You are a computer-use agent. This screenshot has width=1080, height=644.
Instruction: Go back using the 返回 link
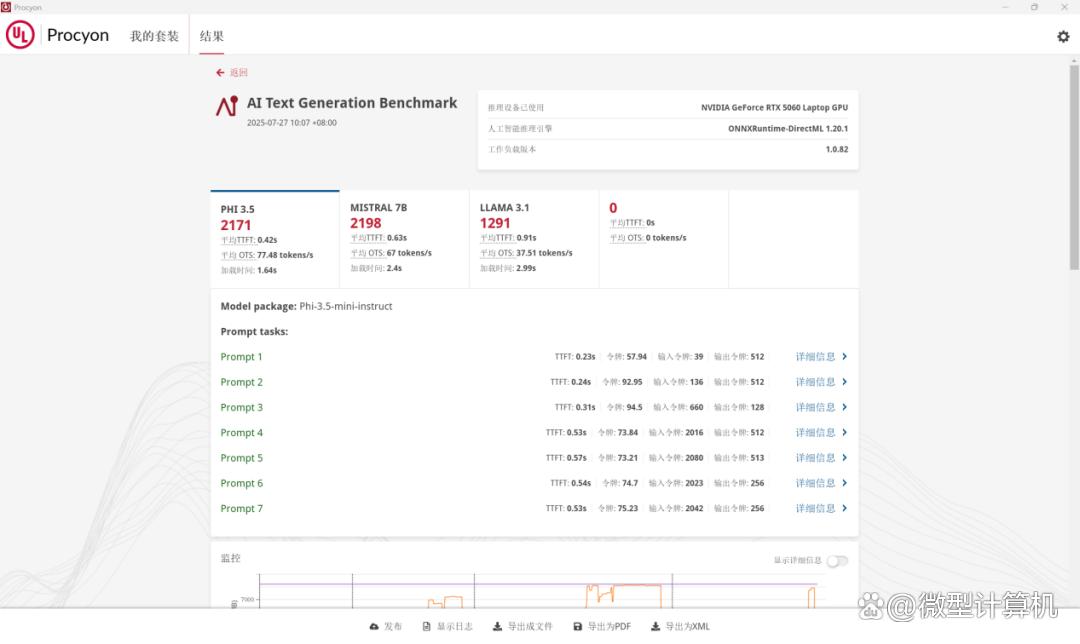click(232, 73)
